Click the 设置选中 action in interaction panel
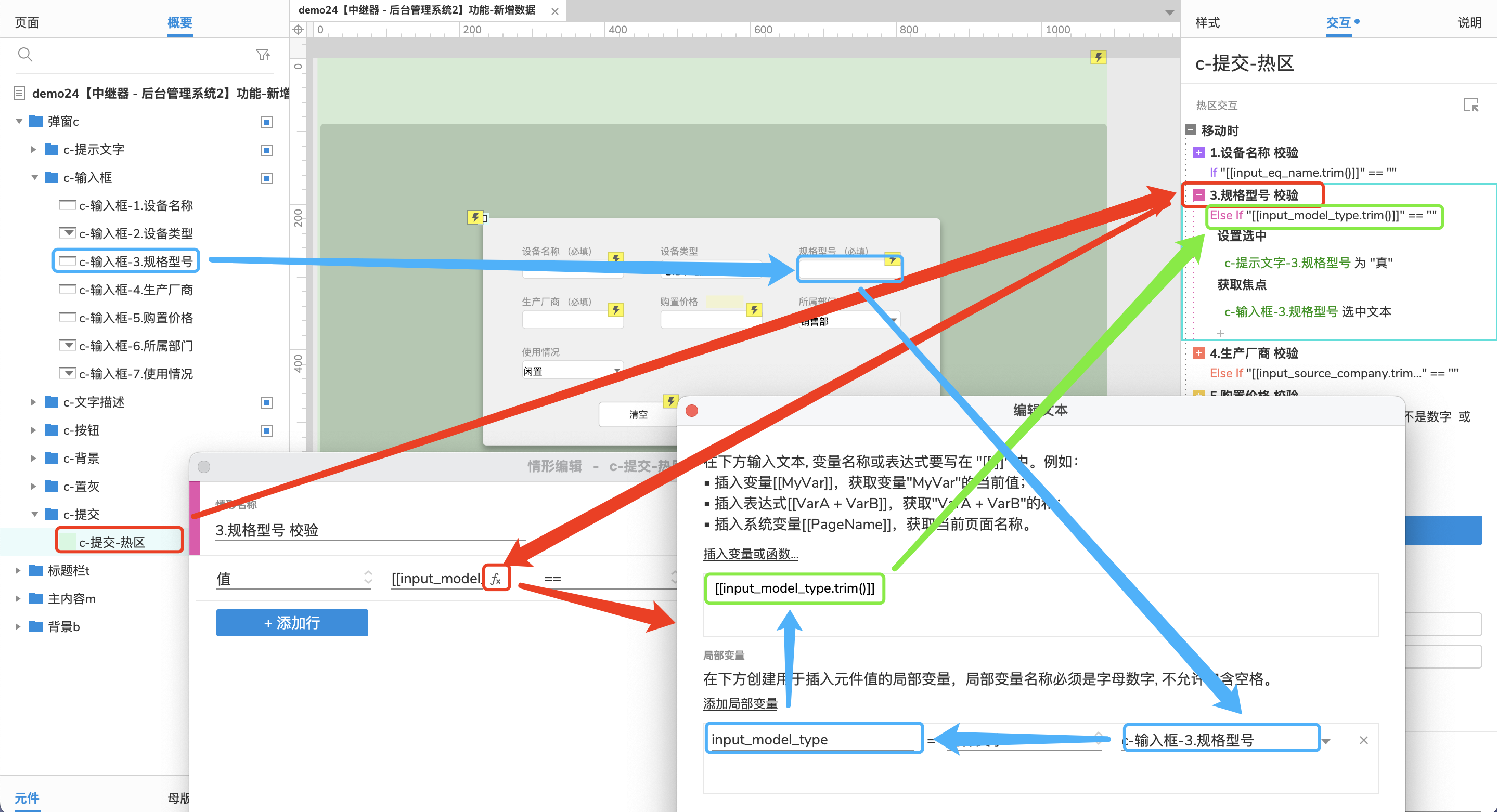Image resolution: width=1497 pixels, height=812 pixels. pos(1241,236)
